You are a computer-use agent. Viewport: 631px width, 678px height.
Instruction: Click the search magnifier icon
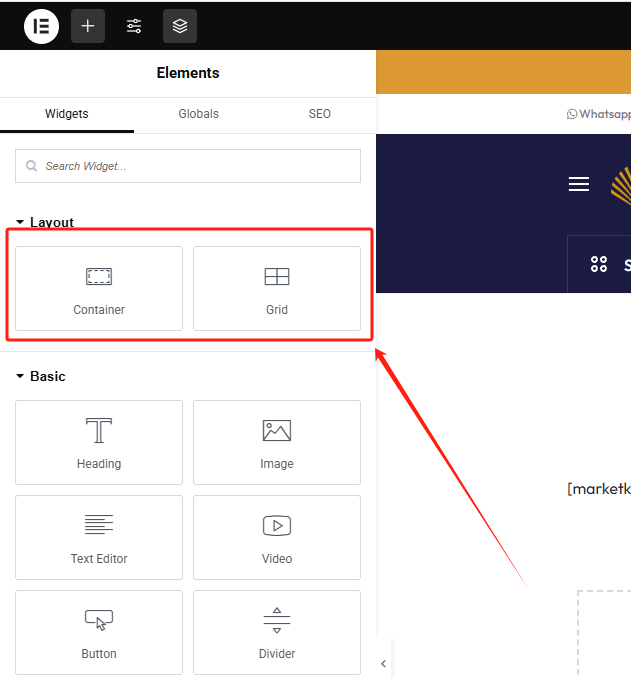click(x=31, y=166)
